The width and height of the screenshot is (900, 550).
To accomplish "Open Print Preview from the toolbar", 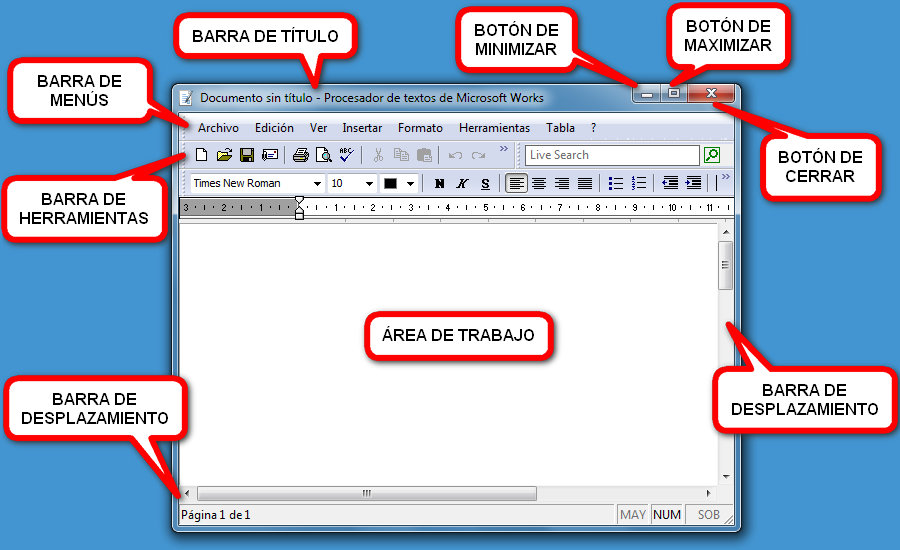I will tap(323, 155).
